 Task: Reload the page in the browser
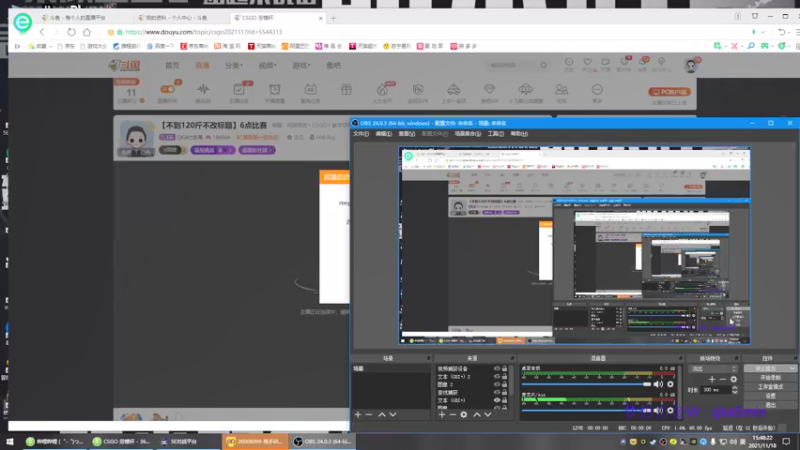click(71, 32)
